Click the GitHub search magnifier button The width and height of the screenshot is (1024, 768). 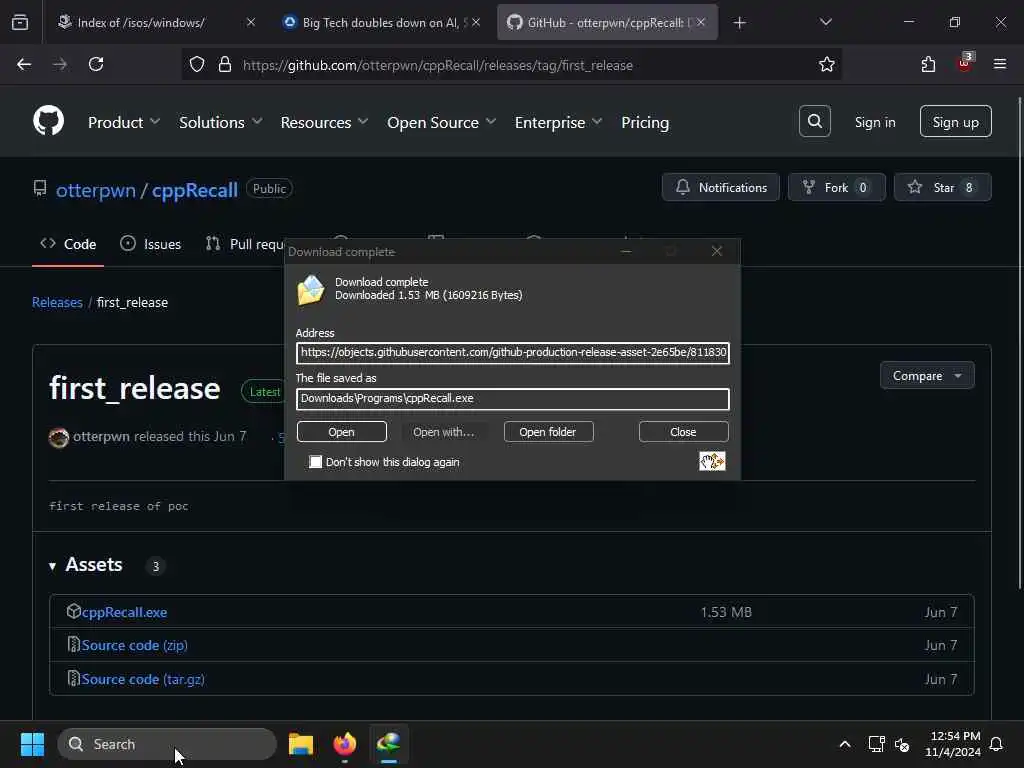coord(814,121)
